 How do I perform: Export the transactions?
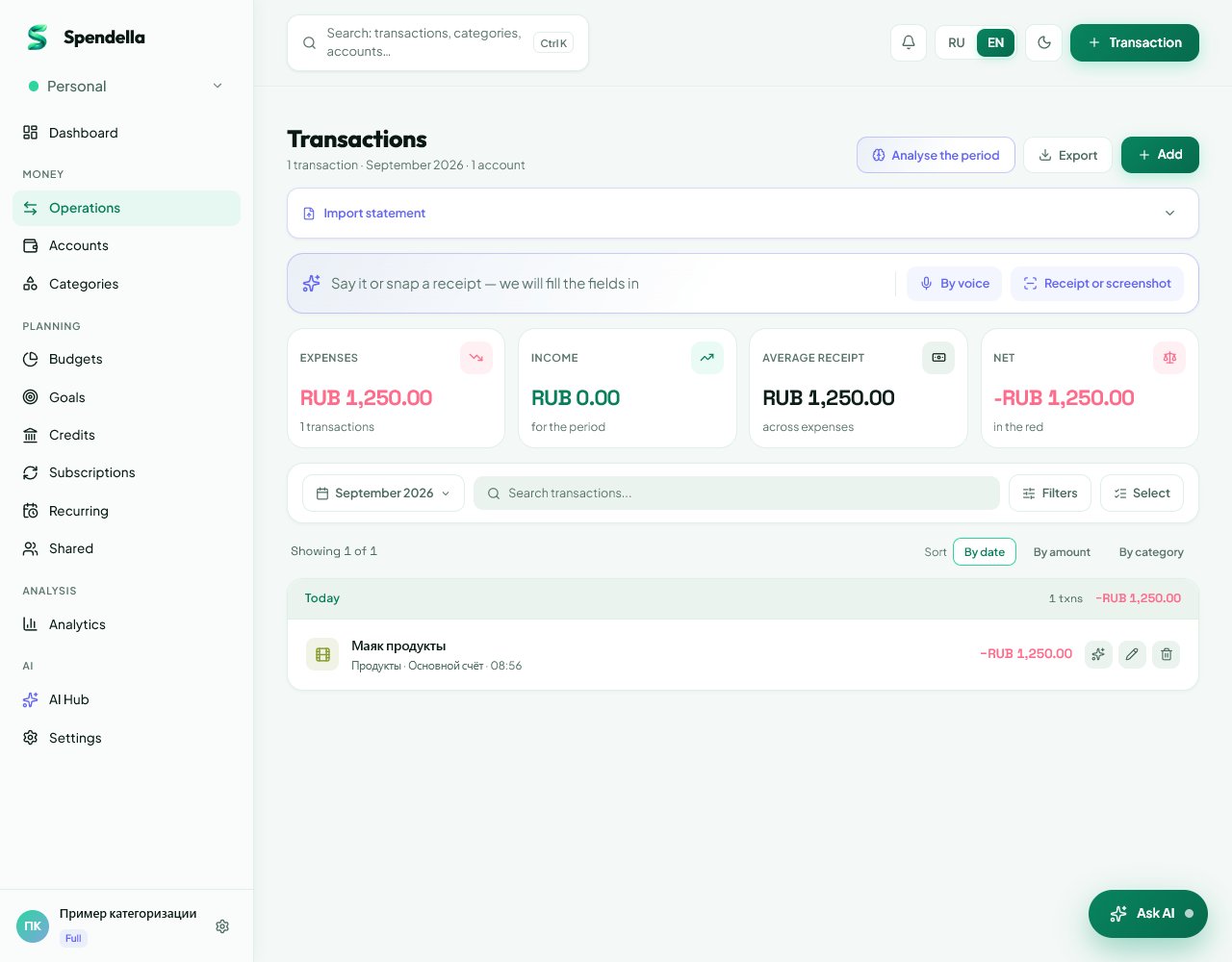1067,155
